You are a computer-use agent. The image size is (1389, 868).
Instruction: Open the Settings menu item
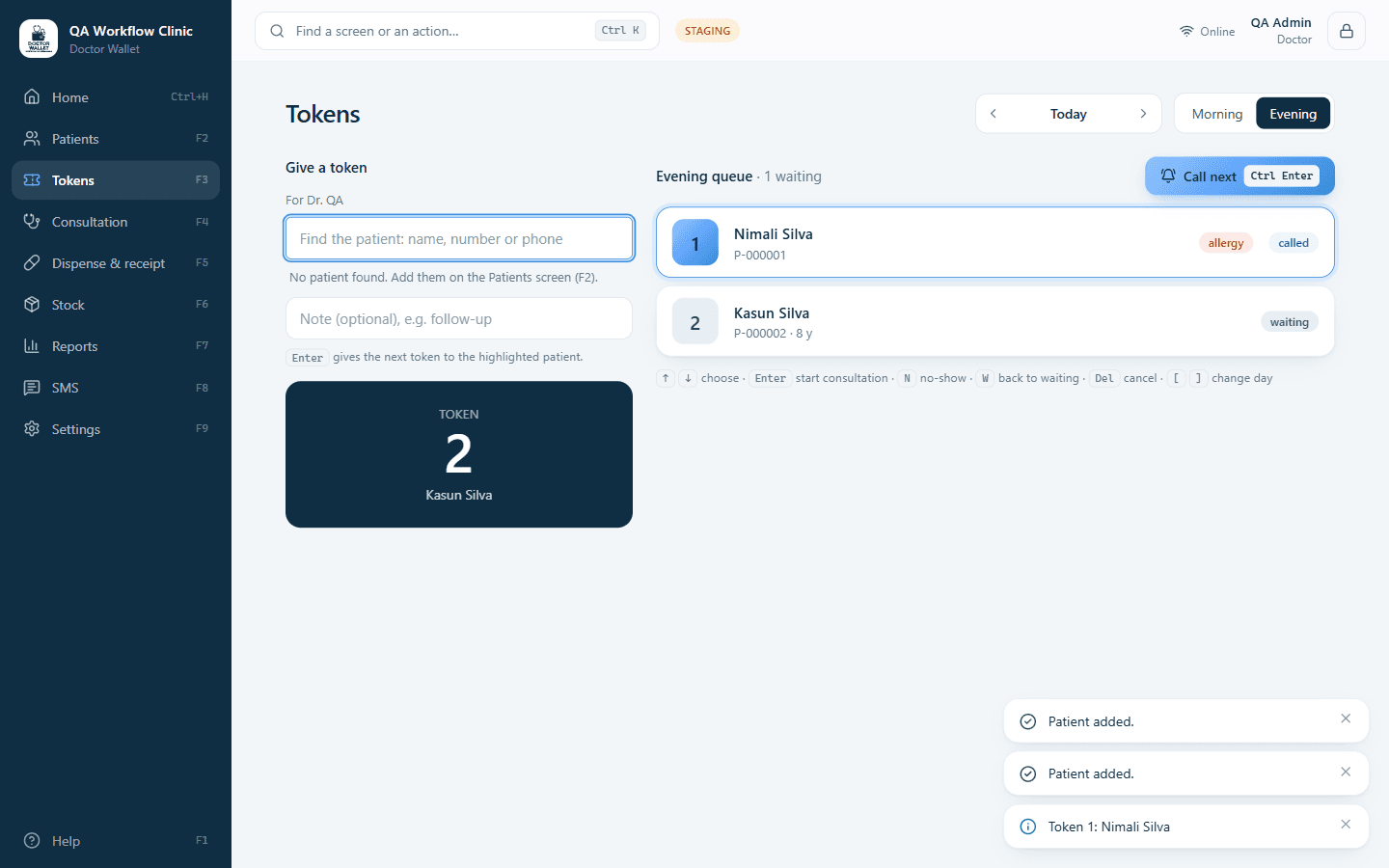tap(116, 429)
